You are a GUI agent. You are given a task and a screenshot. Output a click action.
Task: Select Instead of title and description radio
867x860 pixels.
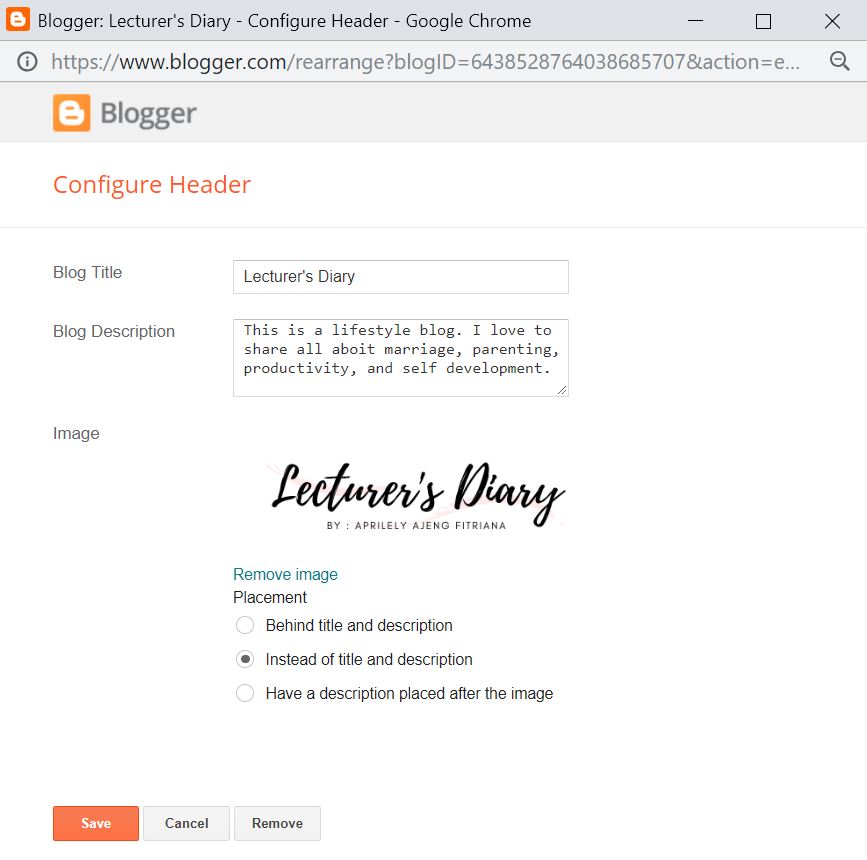(245, 659)
